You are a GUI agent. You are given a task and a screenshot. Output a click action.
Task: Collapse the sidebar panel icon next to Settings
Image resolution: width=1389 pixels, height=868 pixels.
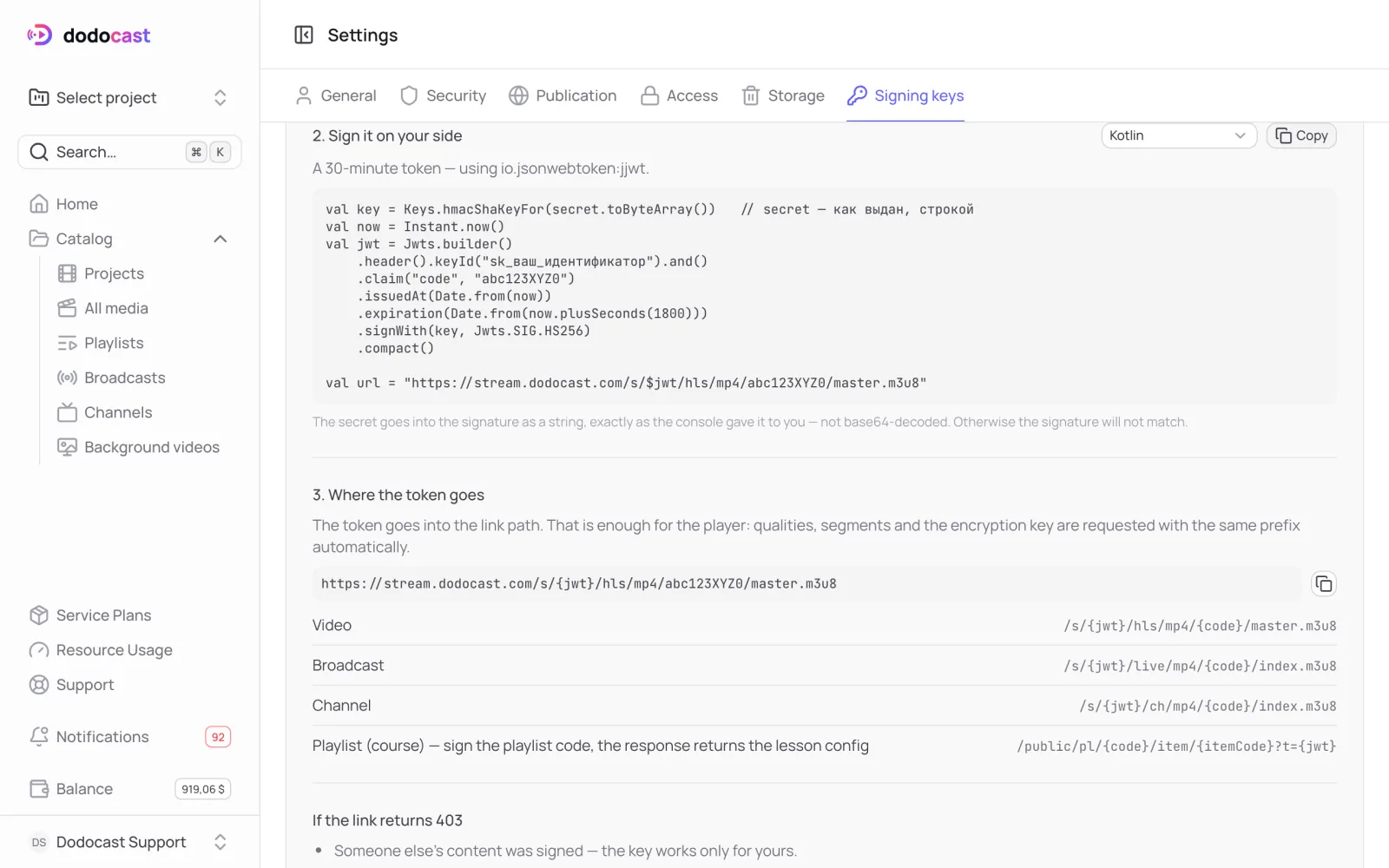click(304, 35)
